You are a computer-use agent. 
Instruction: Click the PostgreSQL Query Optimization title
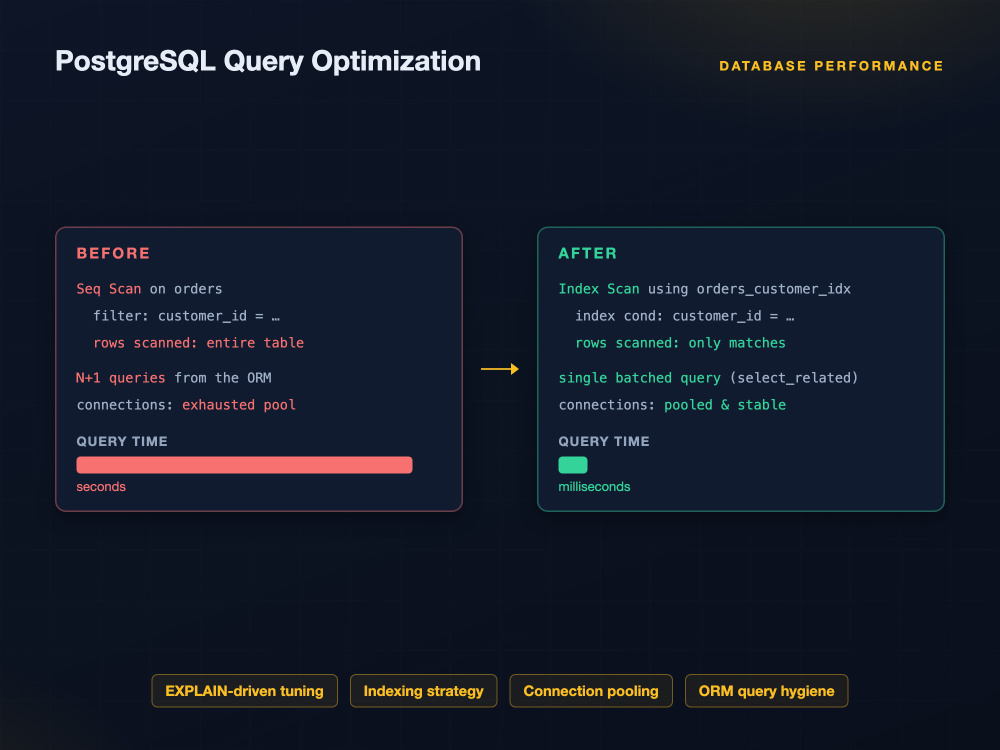[x=268, y=61]
